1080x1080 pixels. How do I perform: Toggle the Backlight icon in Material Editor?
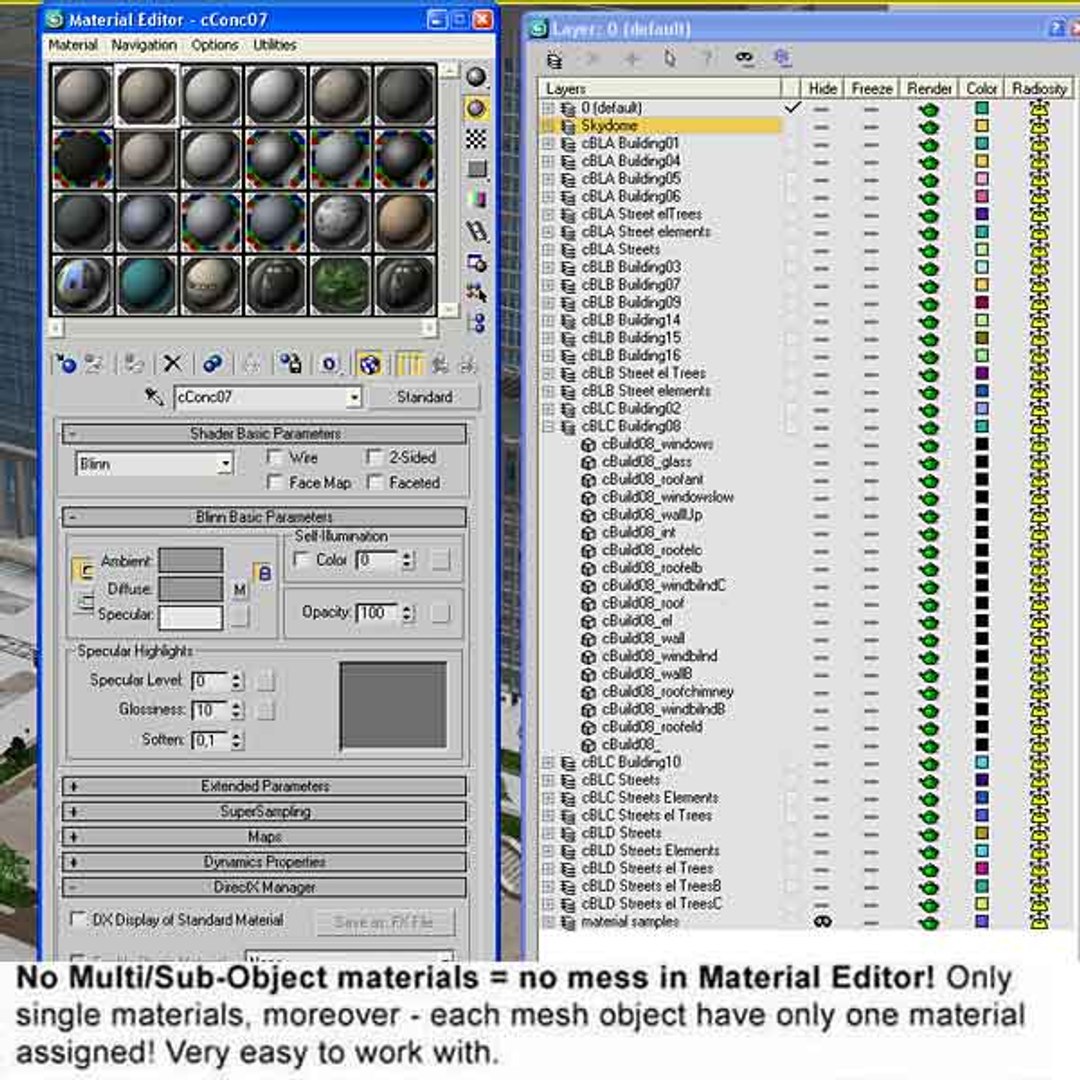(x=476, y=108)
